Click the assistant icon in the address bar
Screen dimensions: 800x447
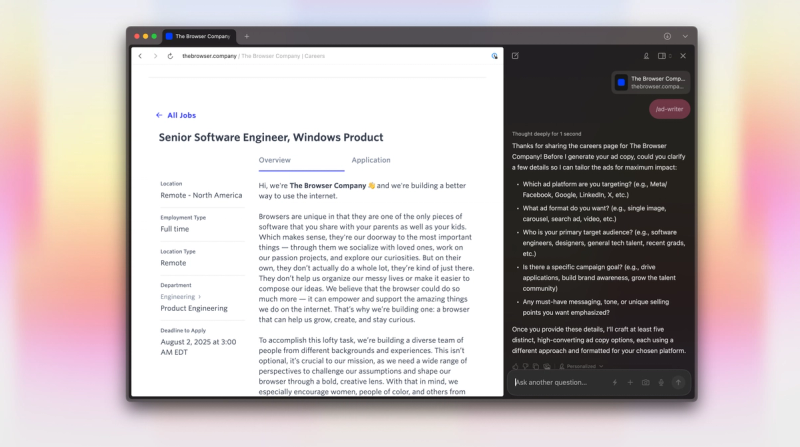click(494, 56)
